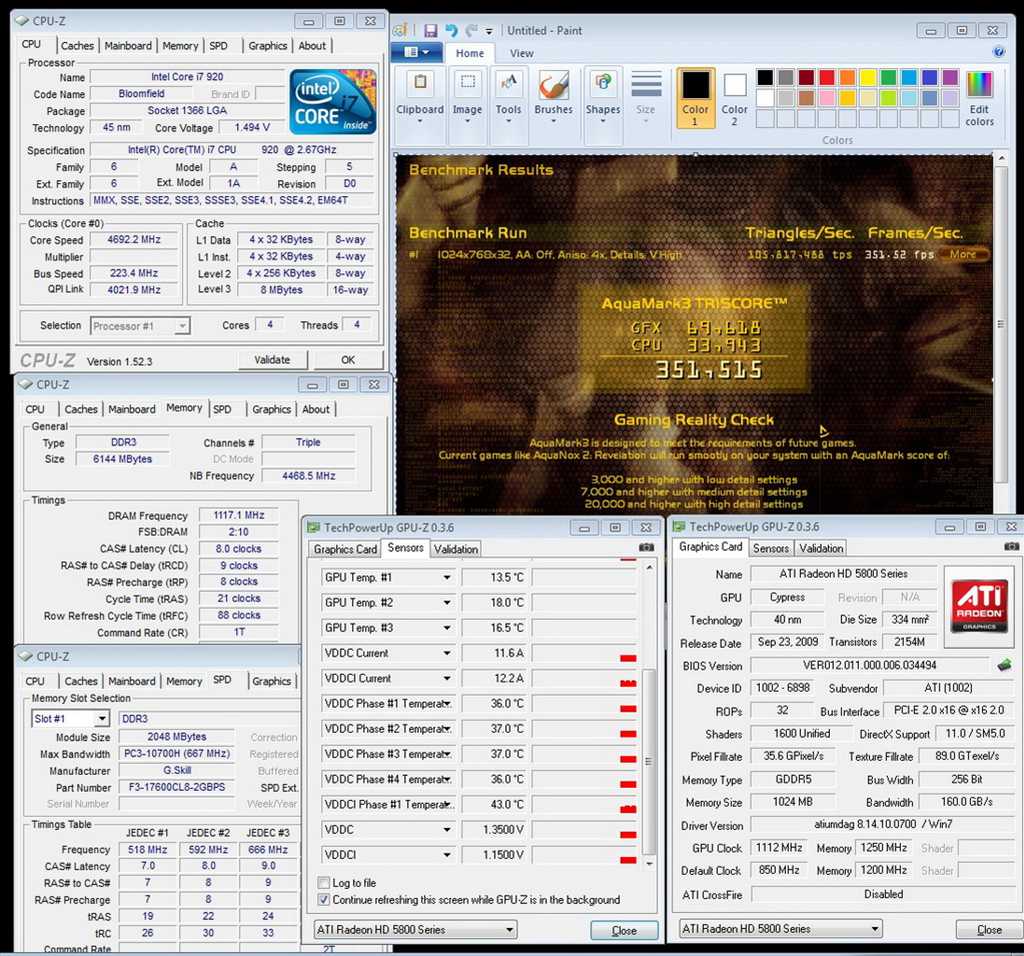Open the About tab in CPU-Z Memory window
Image resolution: width=1024 pixels, height=956 pixels.
(316, 409)
